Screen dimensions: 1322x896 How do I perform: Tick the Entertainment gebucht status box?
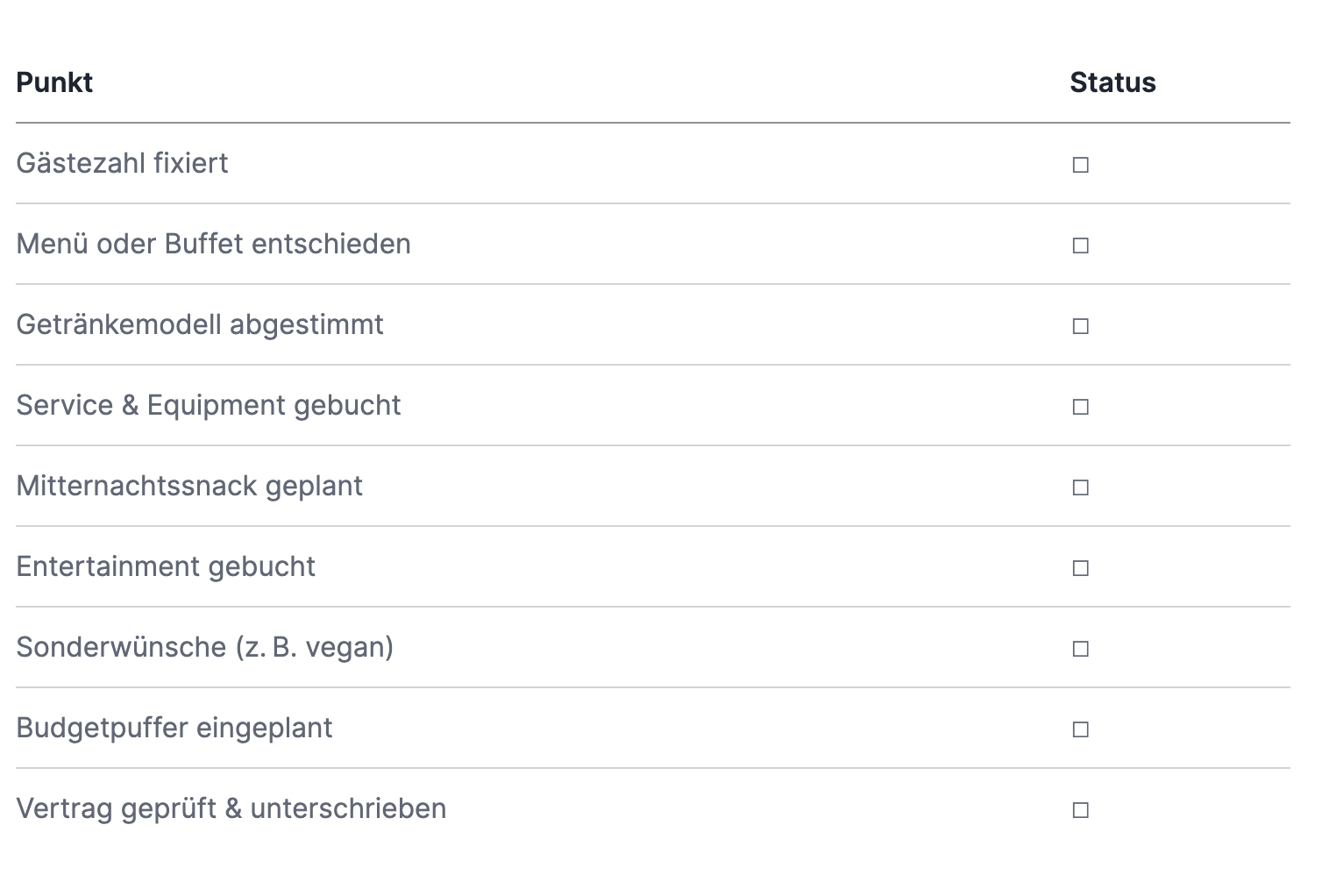pyautogui.click(x=1080, y=568)
